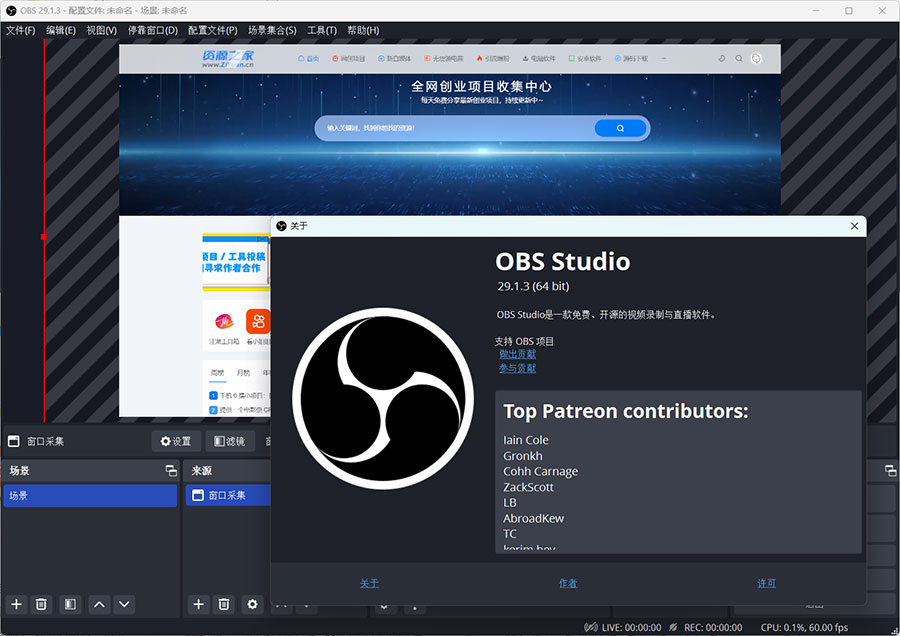Open scene filters icon in scenes toolbar
The width and height of the screenshot is (900, 636).
pos(69,604)
